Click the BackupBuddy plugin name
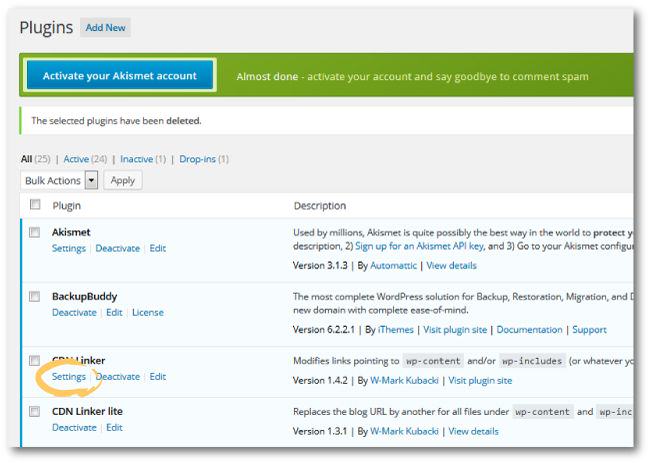 (85, 296)
